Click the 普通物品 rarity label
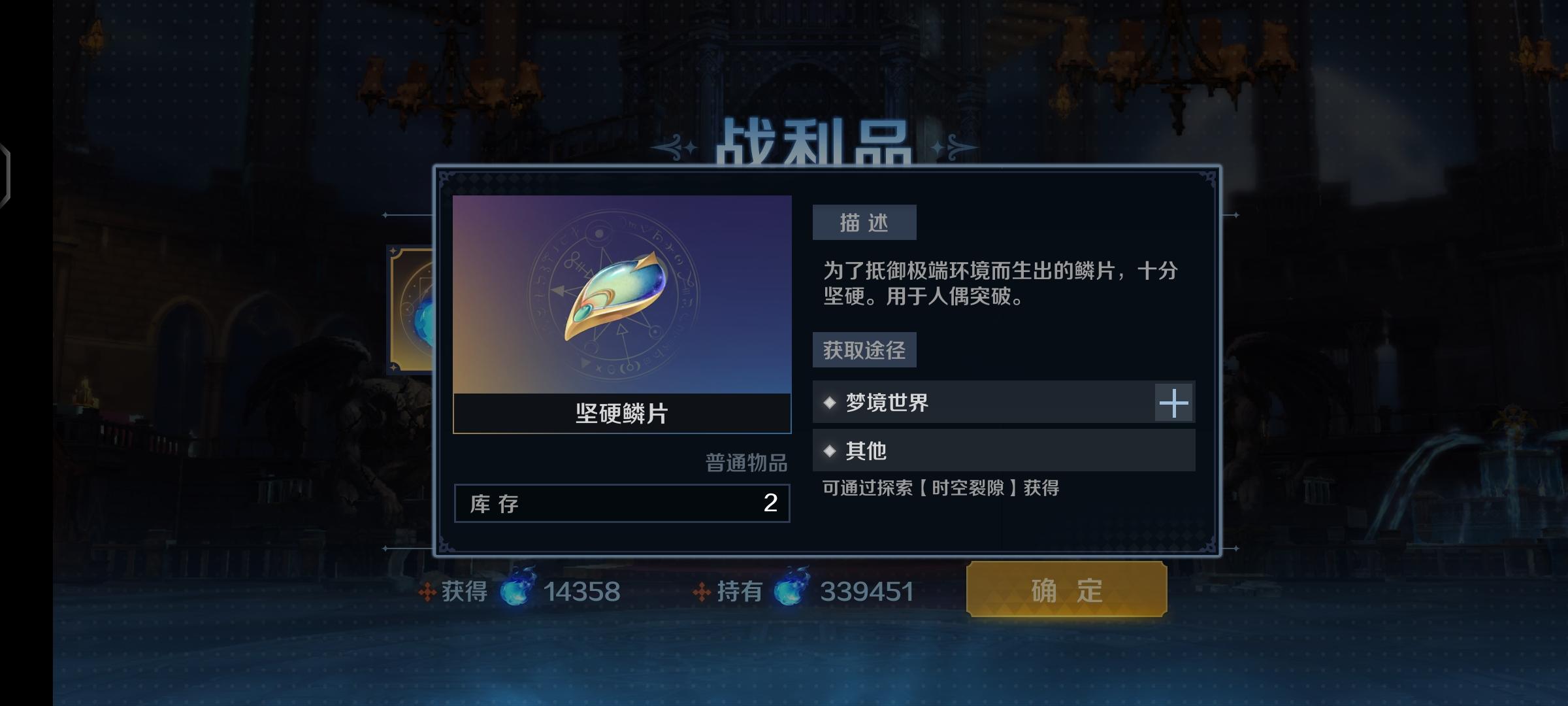 pyautogui.click(x=747, y=463)
